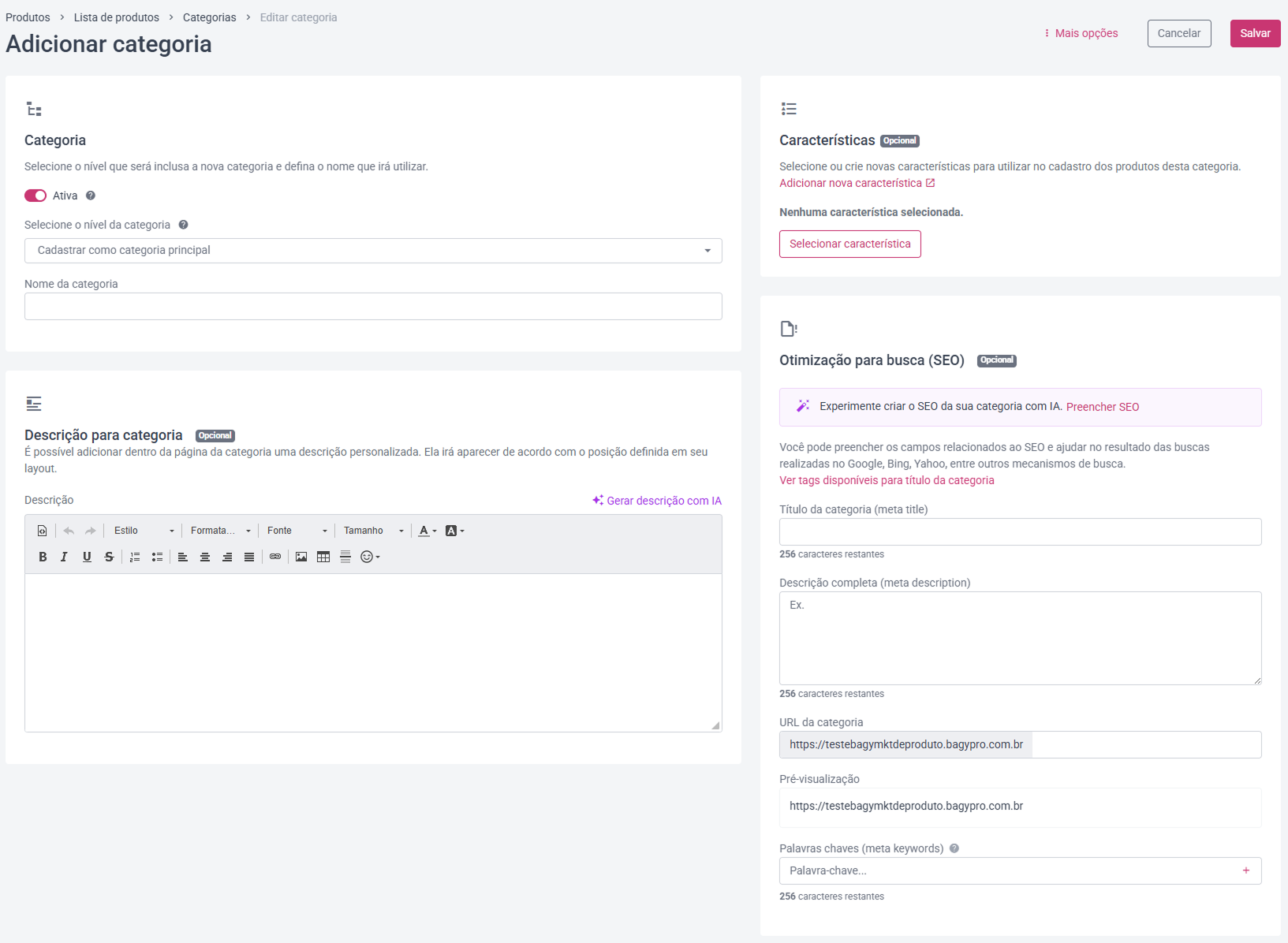Click the undo arrow in editor
Viewport: 1288px width, 943px height.
click(69, 531)
